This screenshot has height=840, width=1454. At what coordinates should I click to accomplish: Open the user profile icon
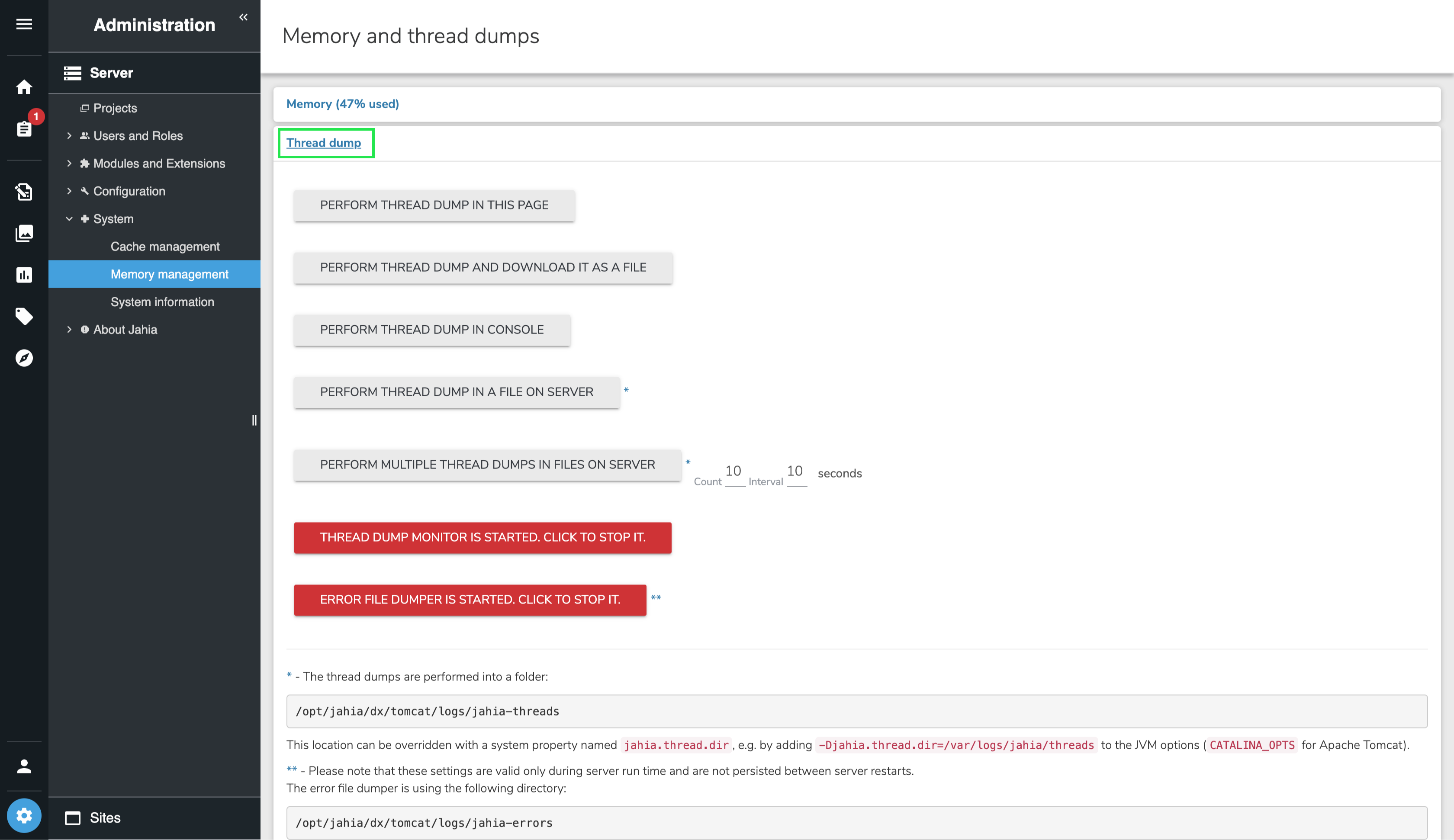tap(24, 766)
